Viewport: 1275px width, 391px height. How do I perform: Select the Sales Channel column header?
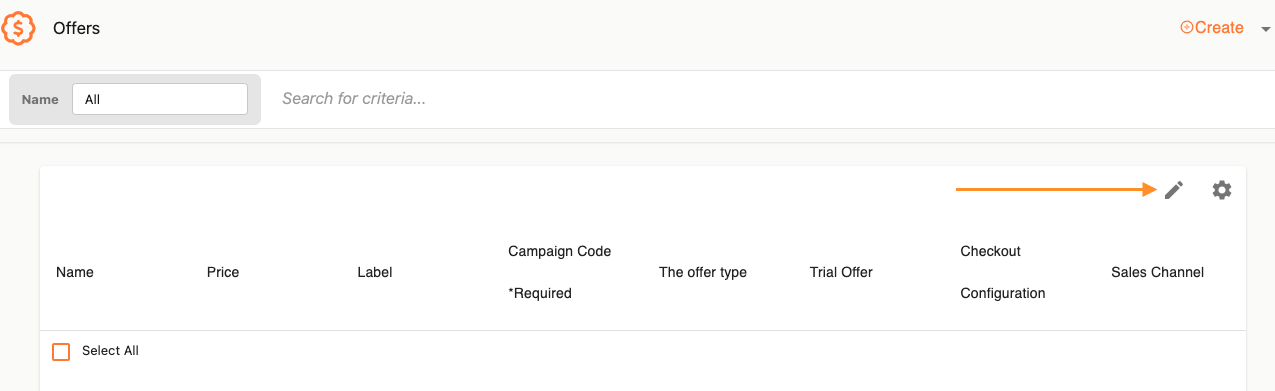point(1157,272)
